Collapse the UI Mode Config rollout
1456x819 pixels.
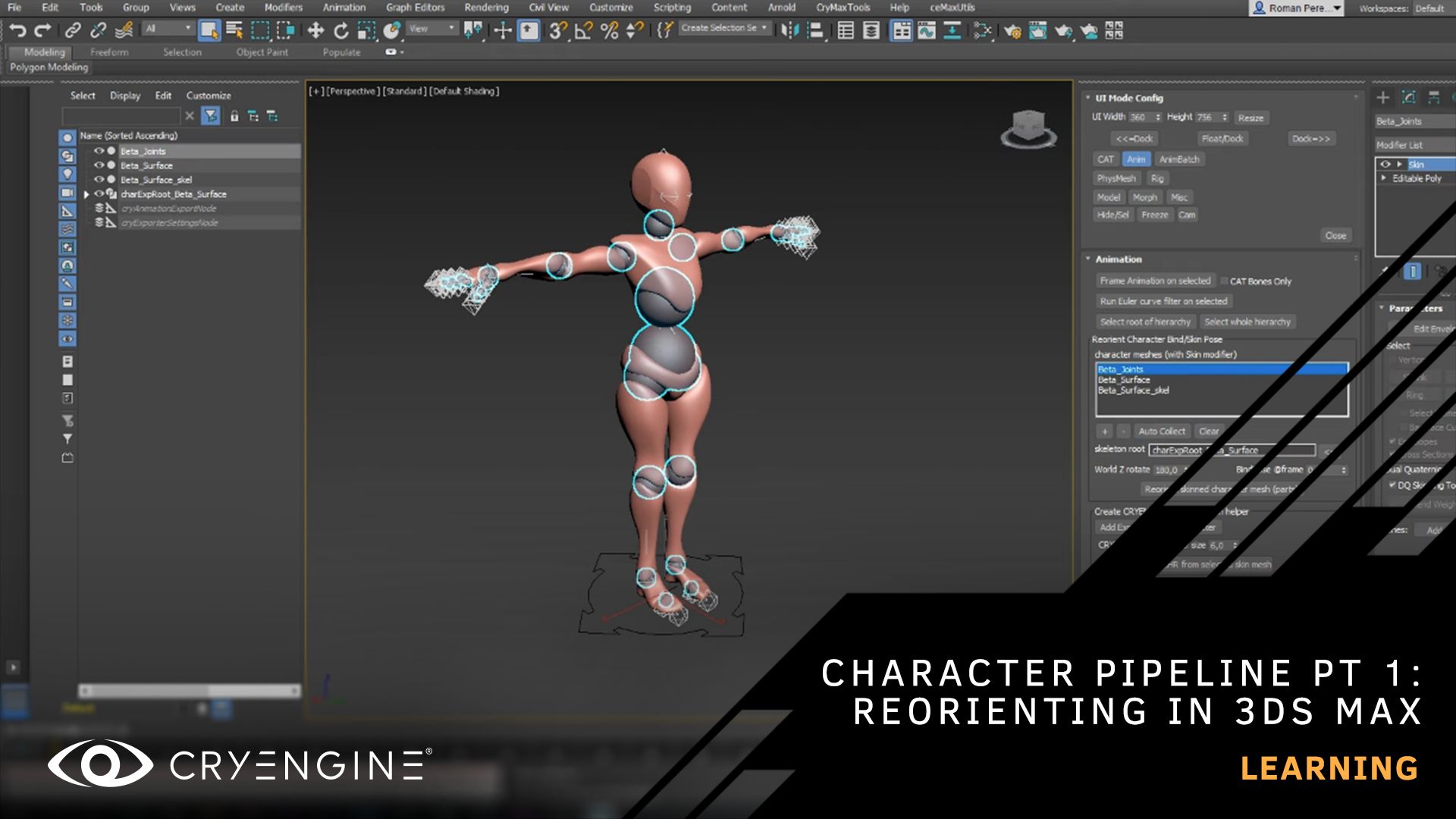[1090, 98]
